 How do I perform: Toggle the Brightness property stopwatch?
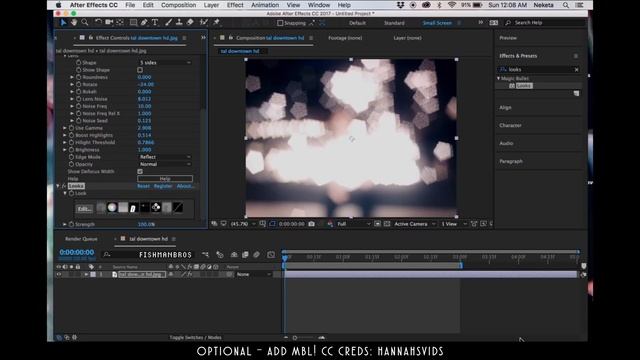pyautogui.click(x=71, y=150)
